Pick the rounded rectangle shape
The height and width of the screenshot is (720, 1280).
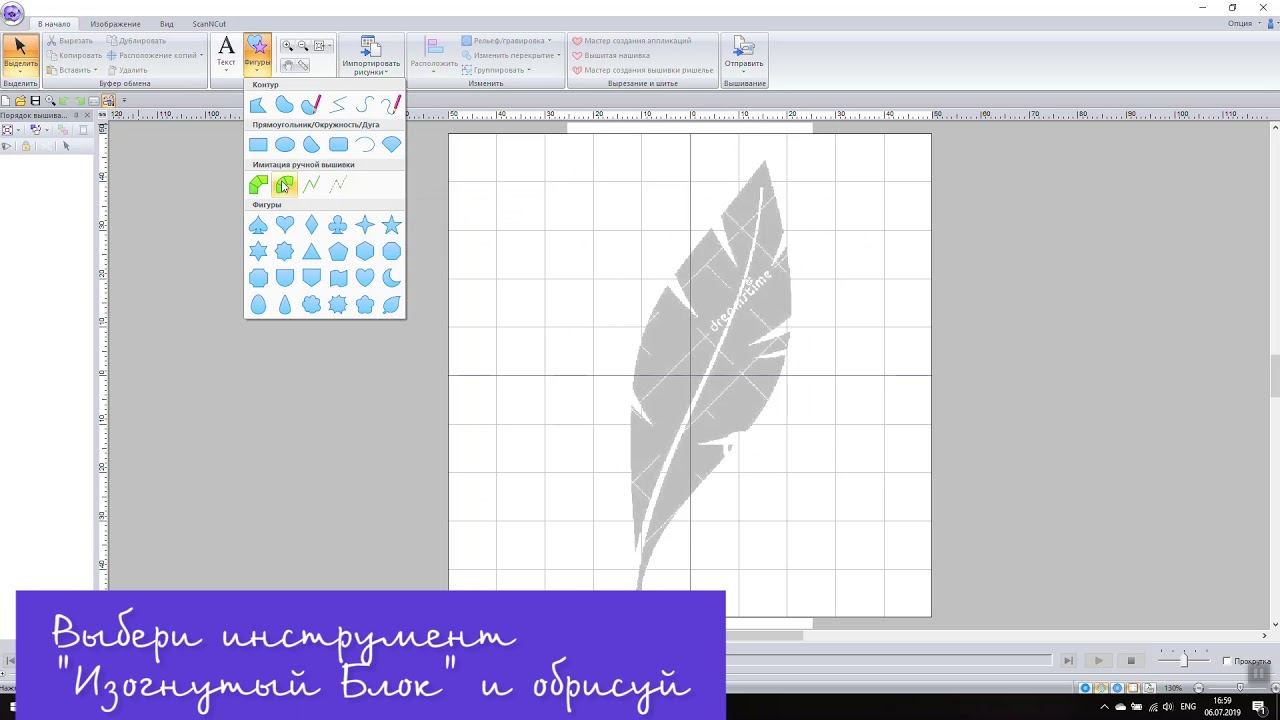click(x=338, y=144)
